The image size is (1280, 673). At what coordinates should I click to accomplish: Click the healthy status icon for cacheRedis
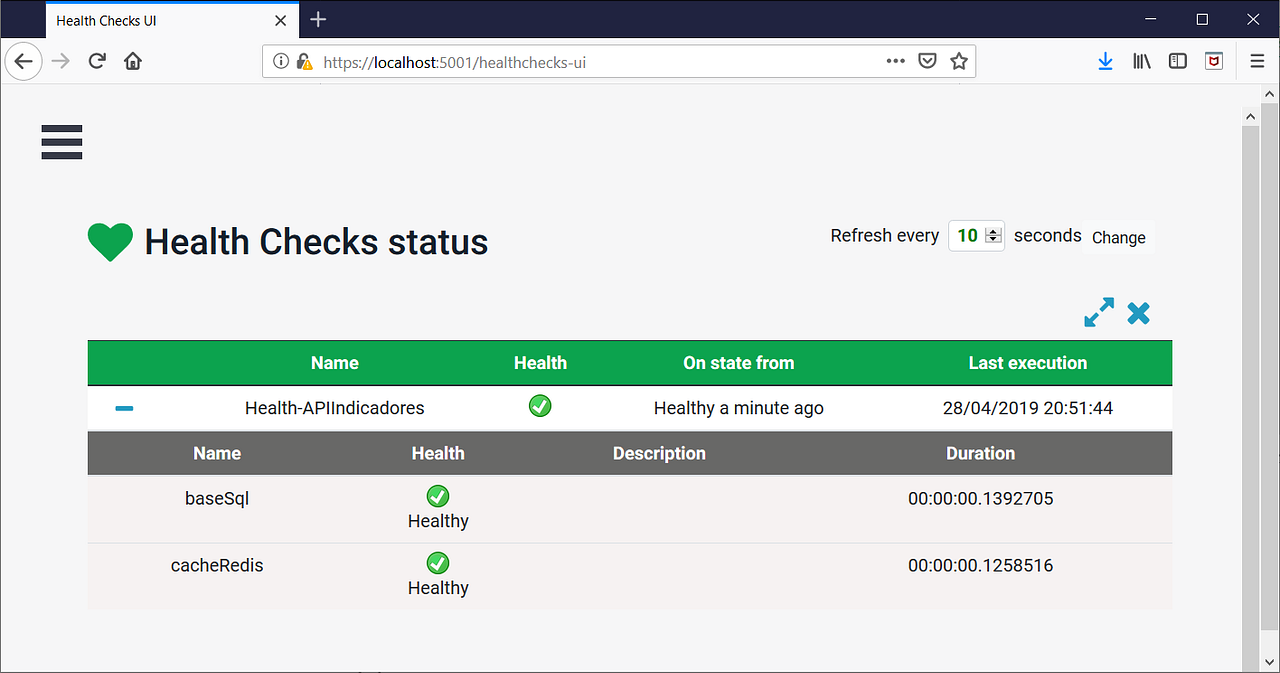point(437,562)
